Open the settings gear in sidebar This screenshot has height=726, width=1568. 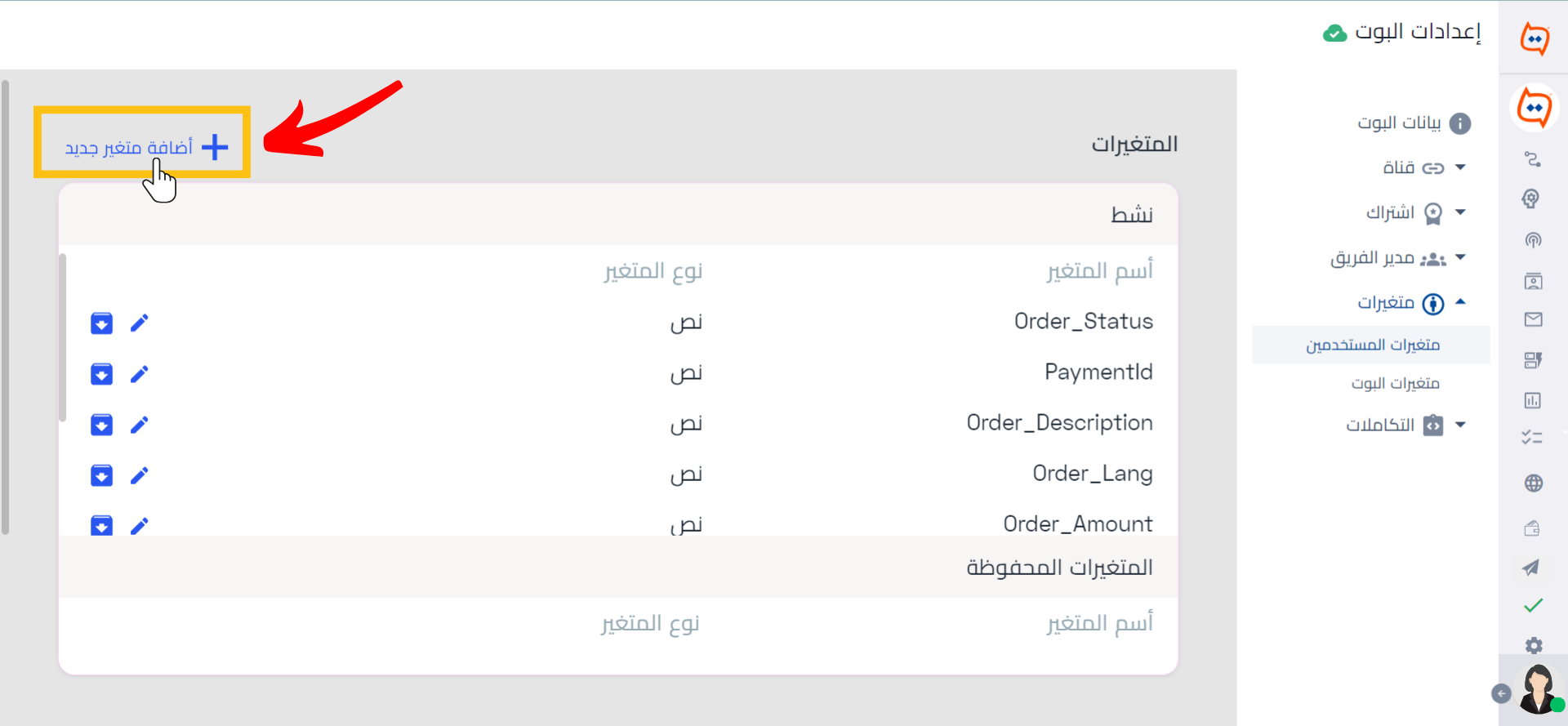(x=1534, y=645)
